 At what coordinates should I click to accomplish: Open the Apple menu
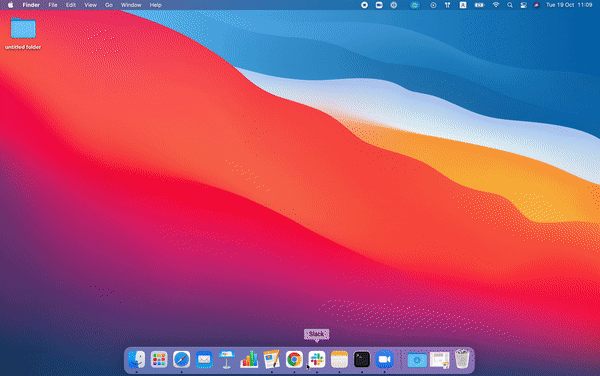[x=10, y=5]
